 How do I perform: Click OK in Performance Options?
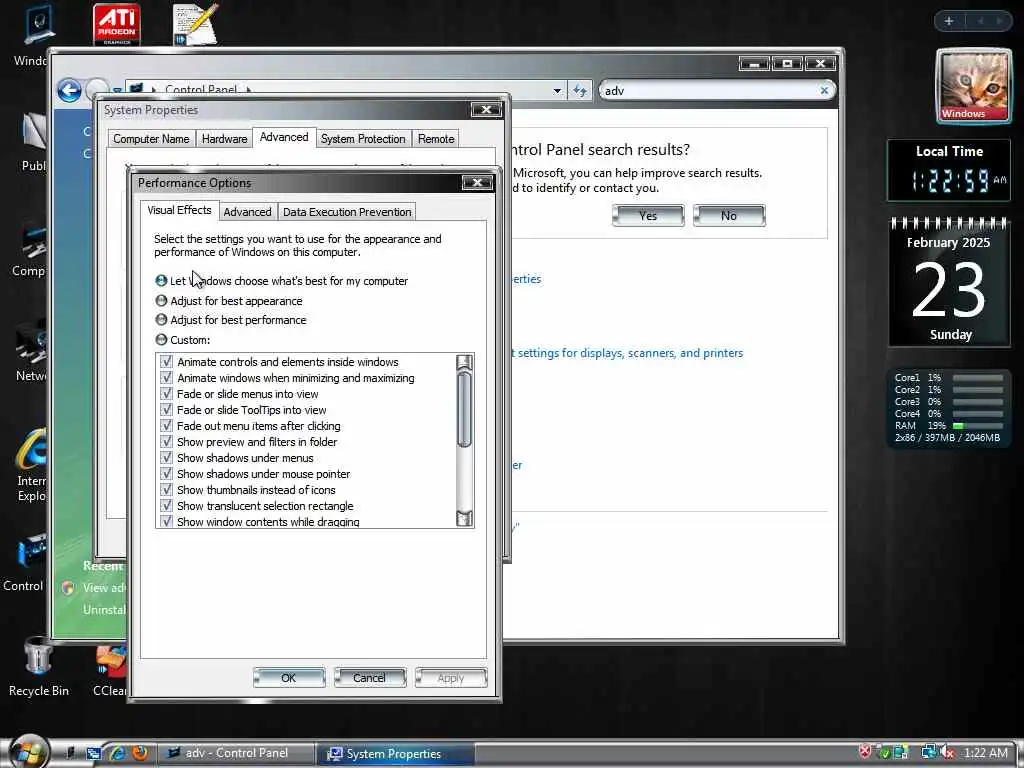pyautogui.click(x=289, y=678)
